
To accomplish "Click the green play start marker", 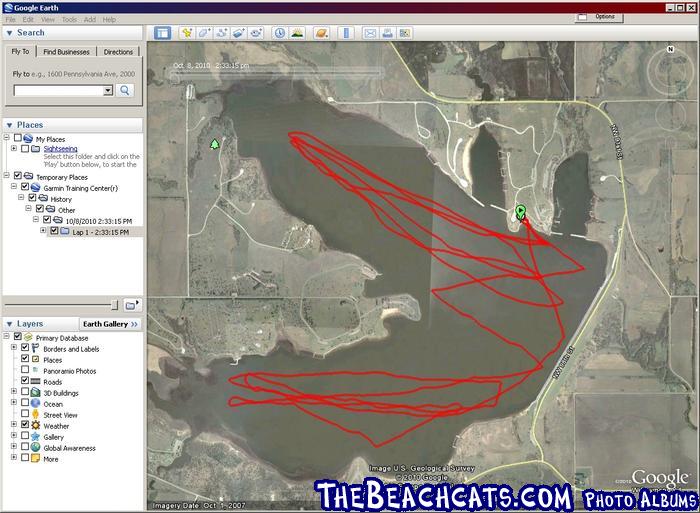I will click(x=521, y=211).
